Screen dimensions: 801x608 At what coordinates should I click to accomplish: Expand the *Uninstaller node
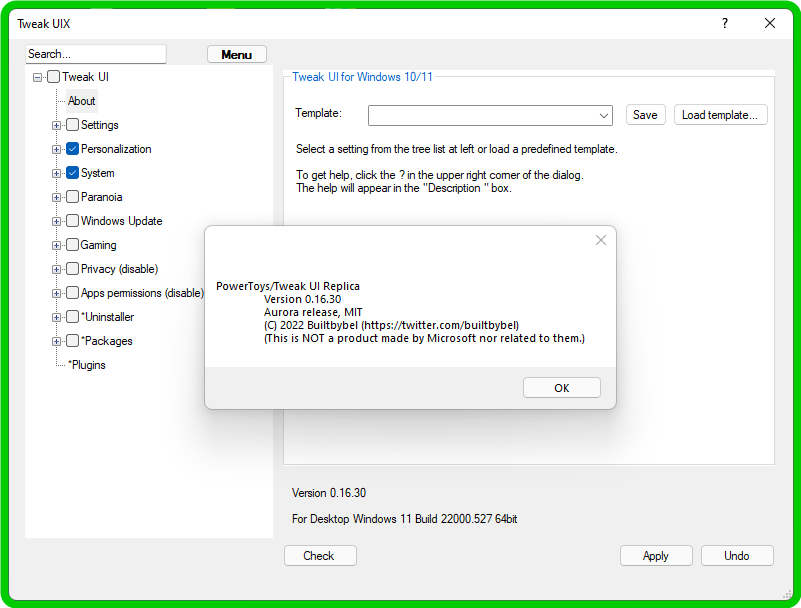click(x=56, y=317)
